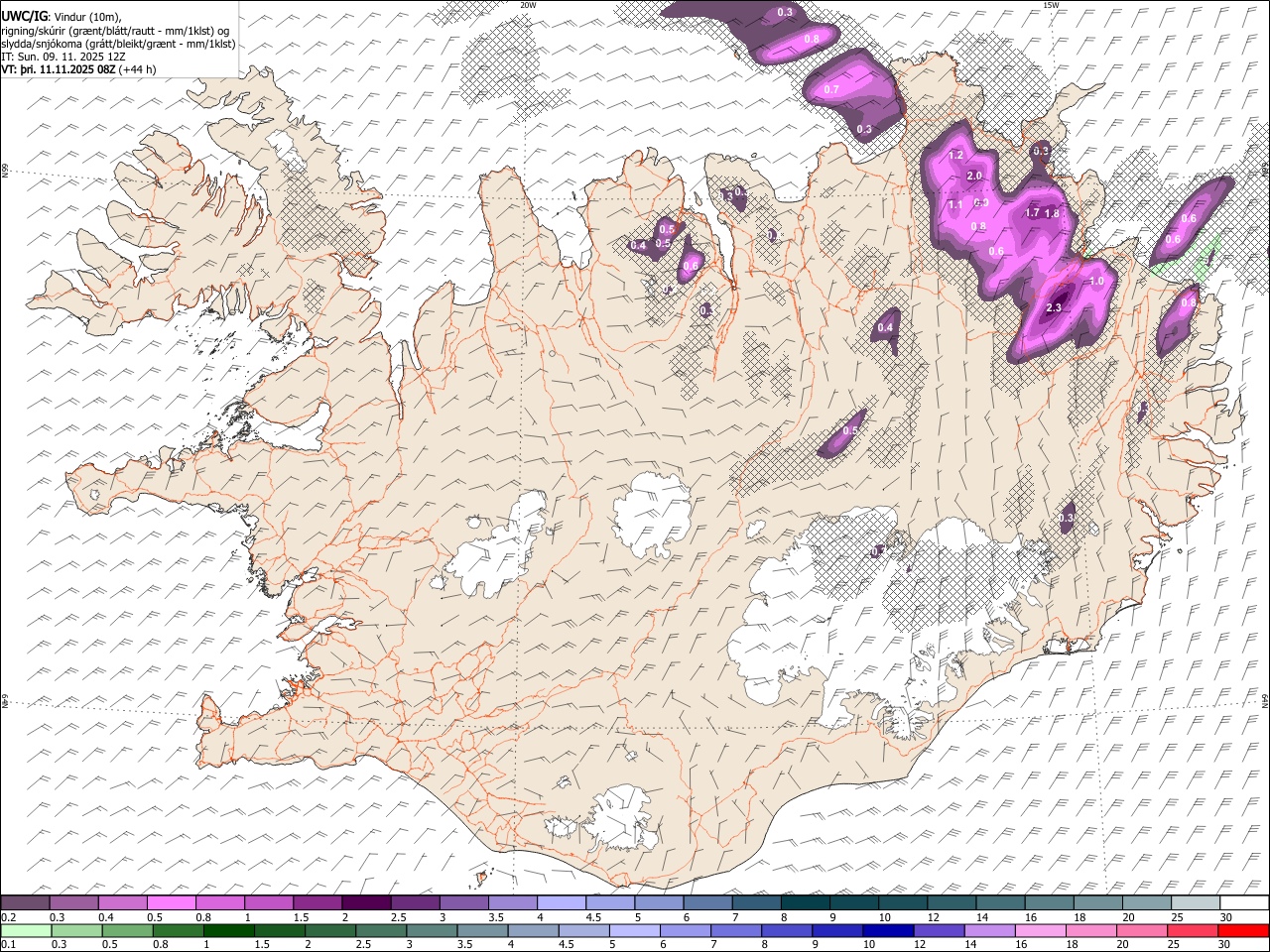This screenshot has width=1270, height=952.
Task: Click the 1.7 precipitation value label
Action: [x=1032, y=212]
